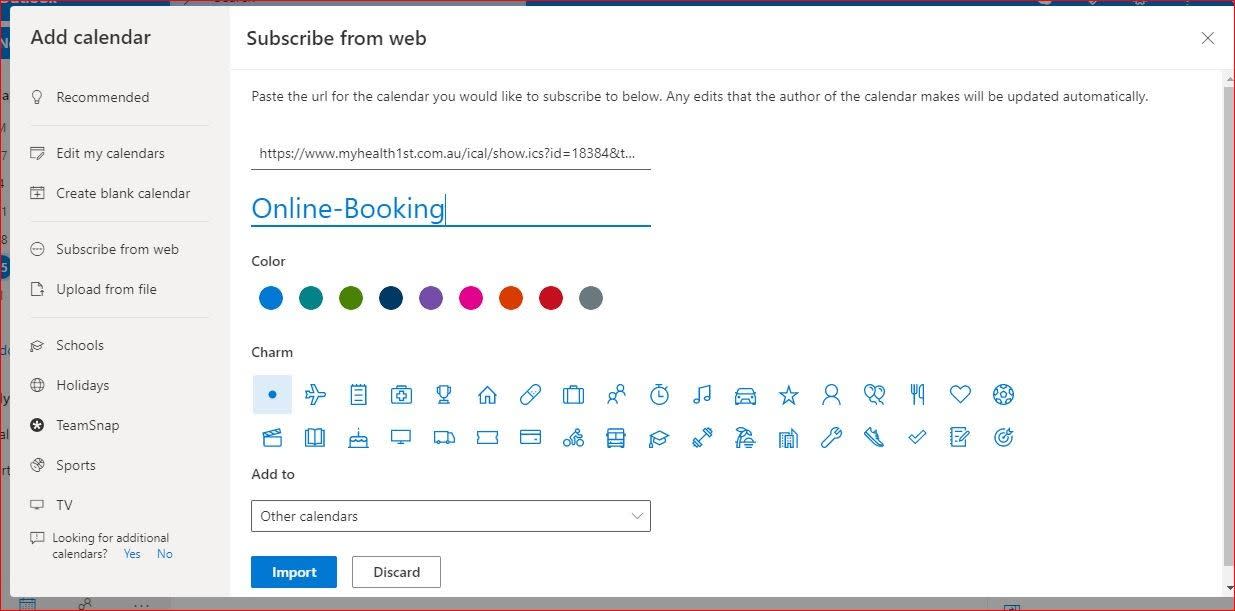Image resolution: width=1235 pixels, height=611 pixels.
Task: Choose the graduation cap charm
Action: pyautogui.click(x=659, y=438)
